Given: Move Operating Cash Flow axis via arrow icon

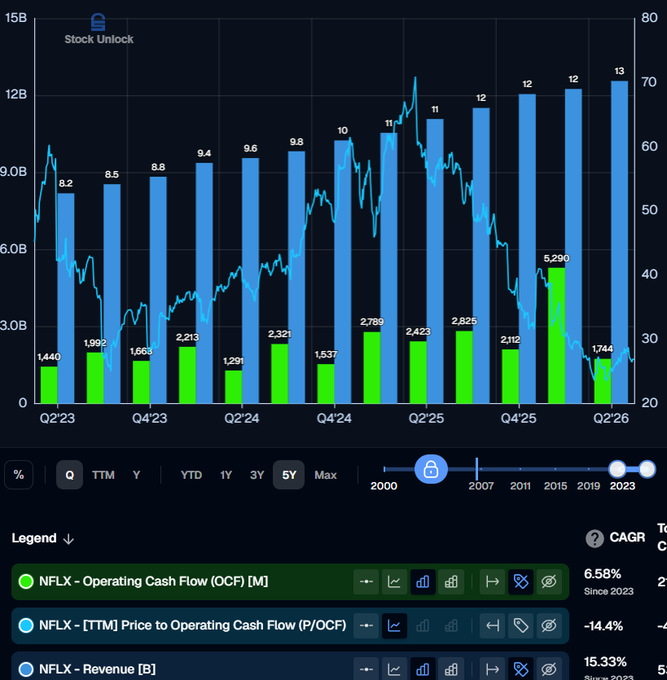Looking at the screenshot, I should point(492,582).
